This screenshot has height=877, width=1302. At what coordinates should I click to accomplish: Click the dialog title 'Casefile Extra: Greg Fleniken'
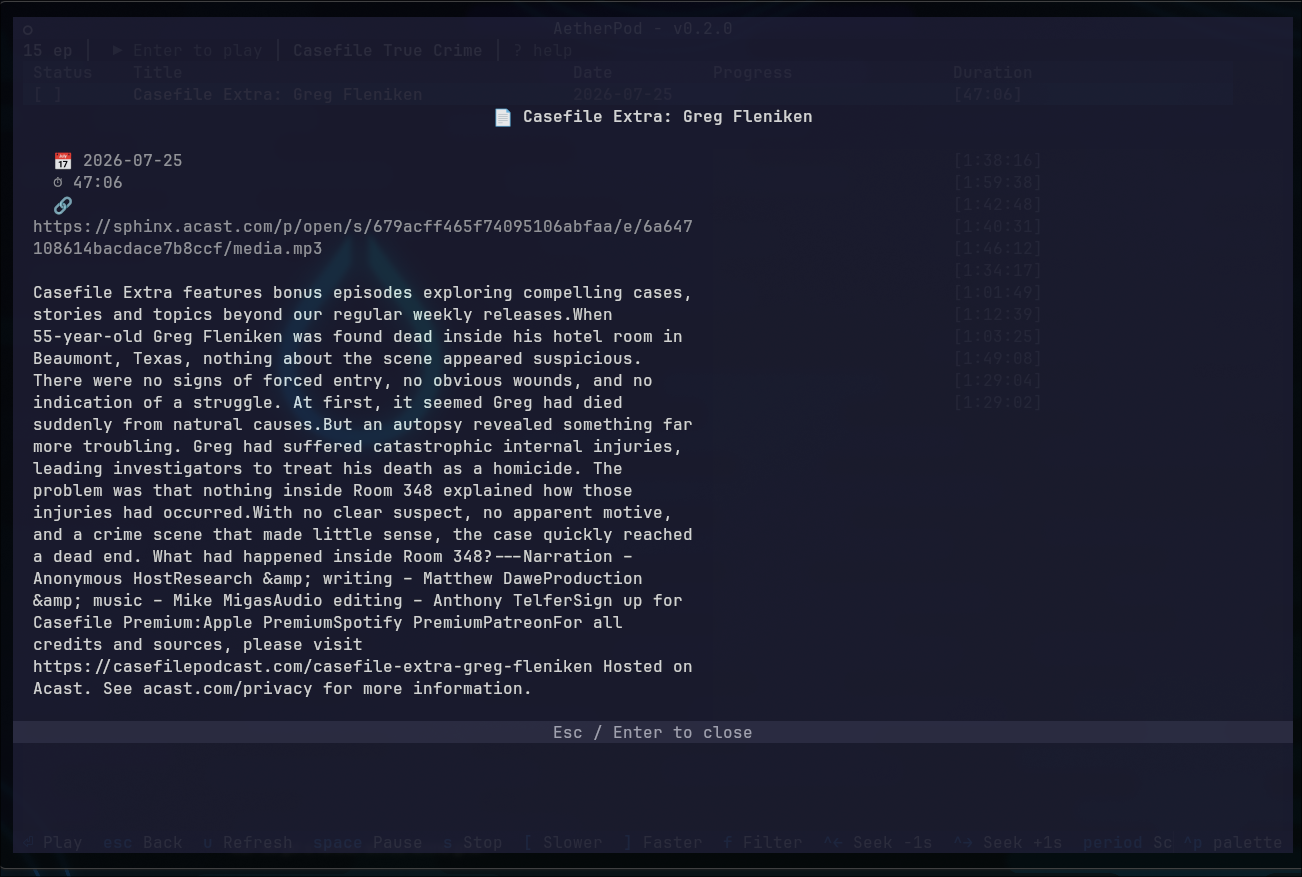668,117
